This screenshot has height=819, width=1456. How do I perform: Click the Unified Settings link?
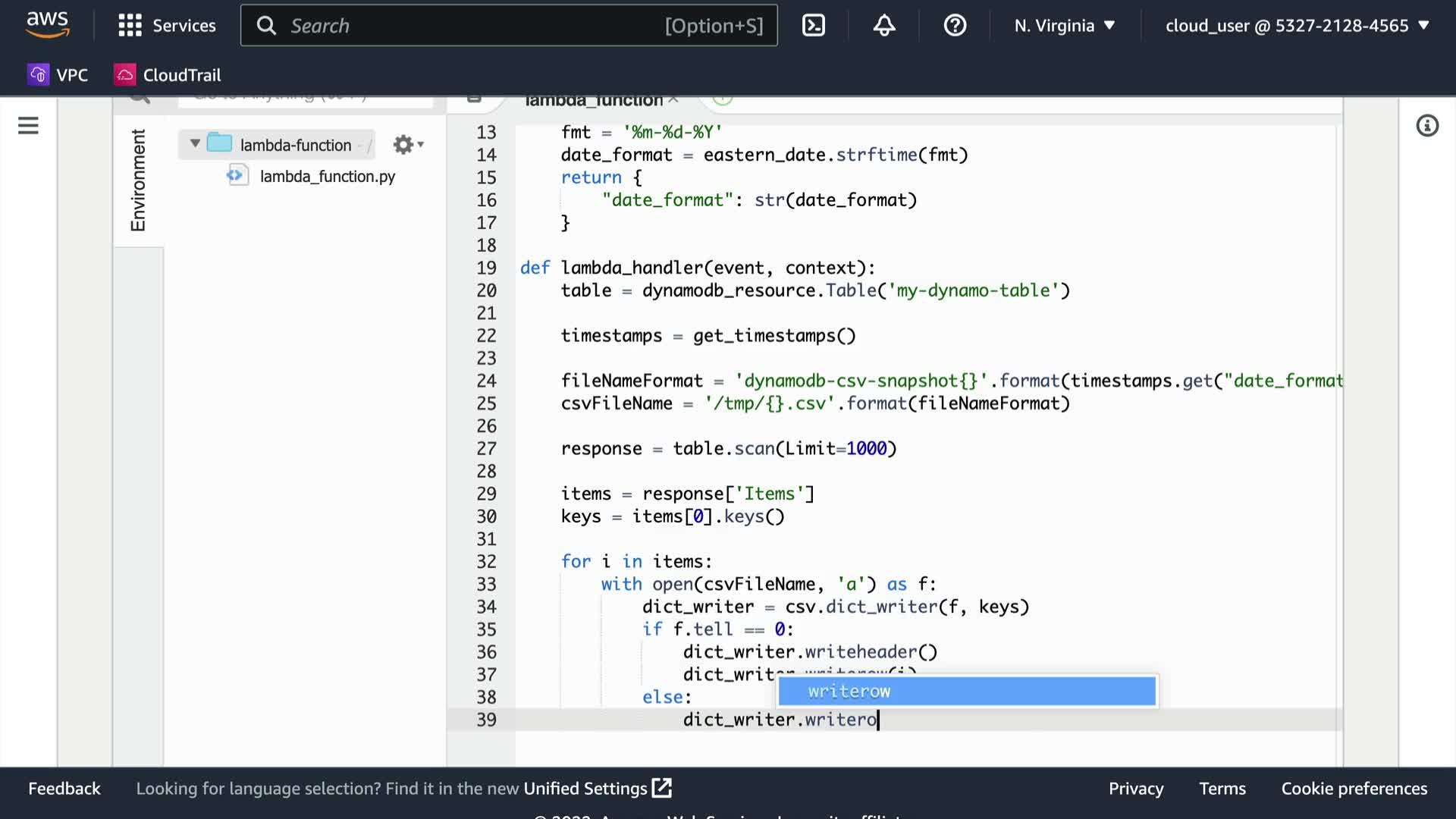(x=597, y=789)
